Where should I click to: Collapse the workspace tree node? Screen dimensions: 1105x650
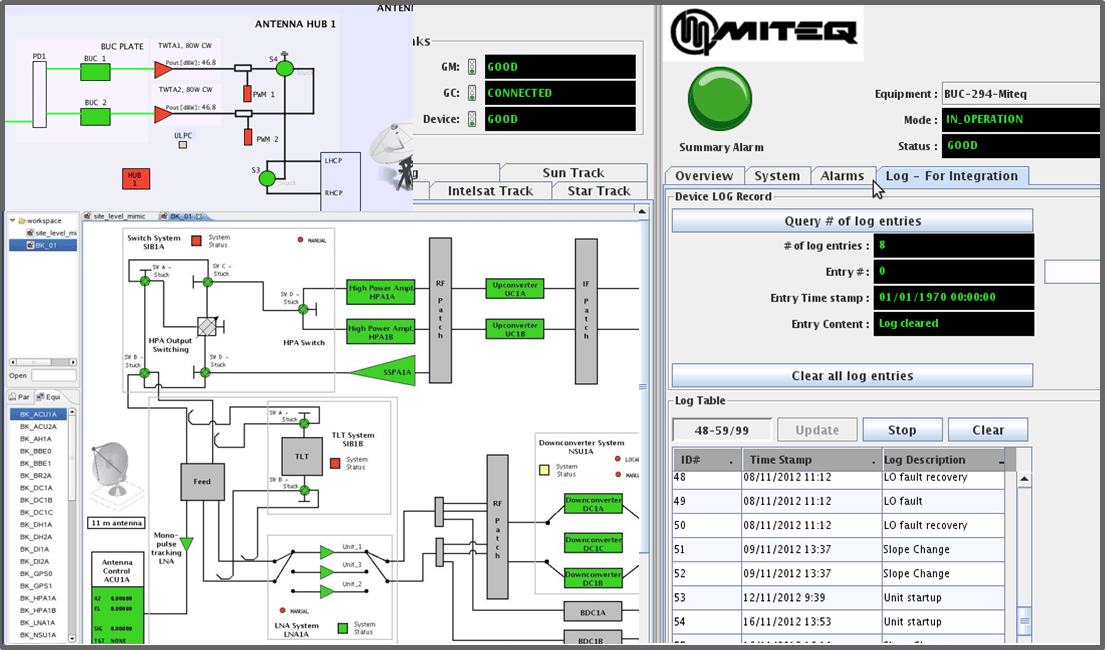[x=13, y=221]
